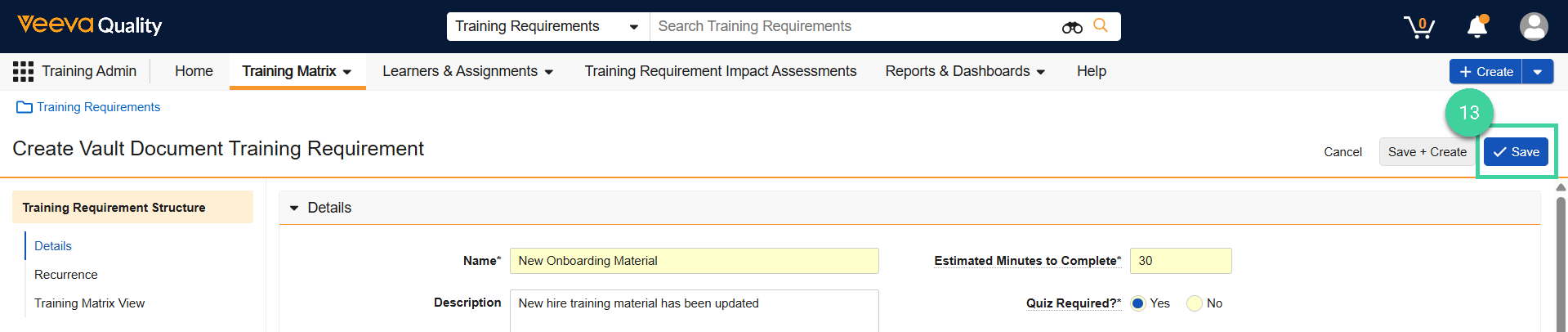
Task: Click the Veeva Quality logo
Action: click(x=90, y=25)
